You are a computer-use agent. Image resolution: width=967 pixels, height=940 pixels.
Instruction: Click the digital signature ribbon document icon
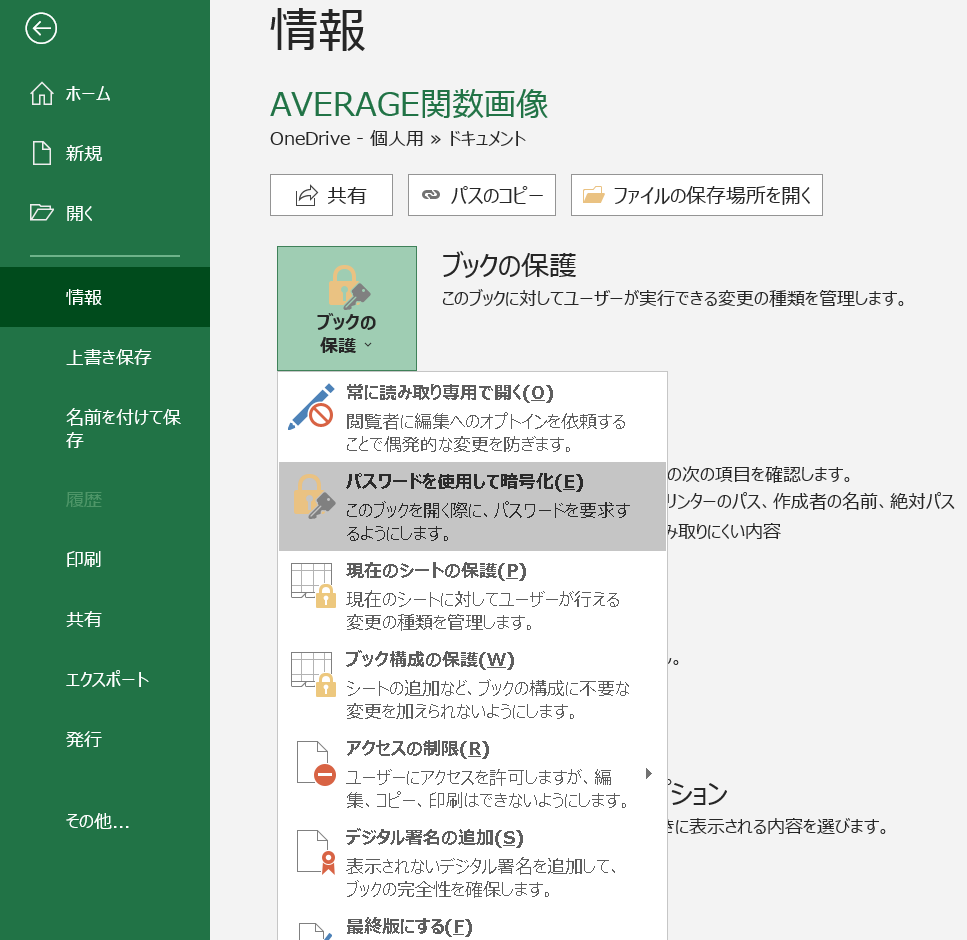[x=314, y=852]
